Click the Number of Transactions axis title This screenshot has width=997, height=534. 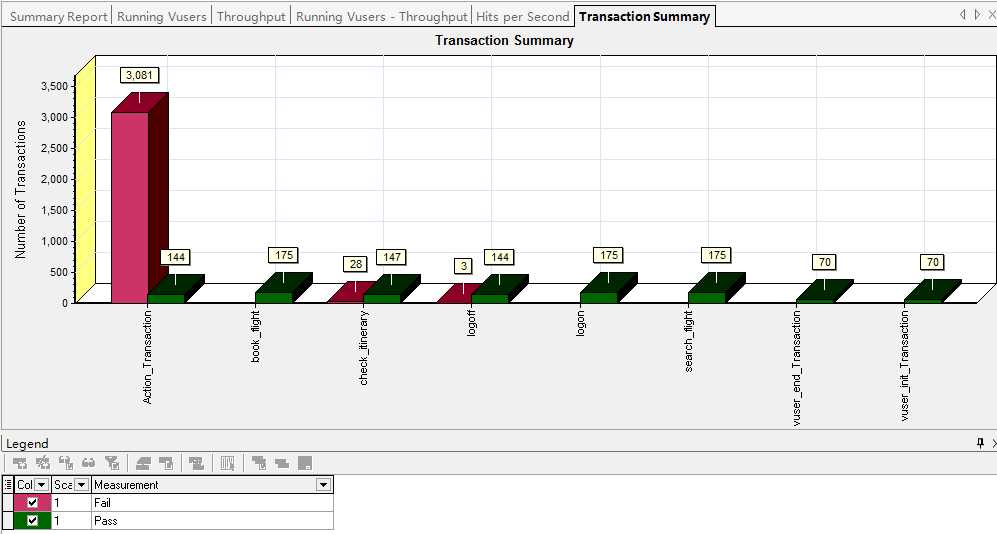[20, 189]
